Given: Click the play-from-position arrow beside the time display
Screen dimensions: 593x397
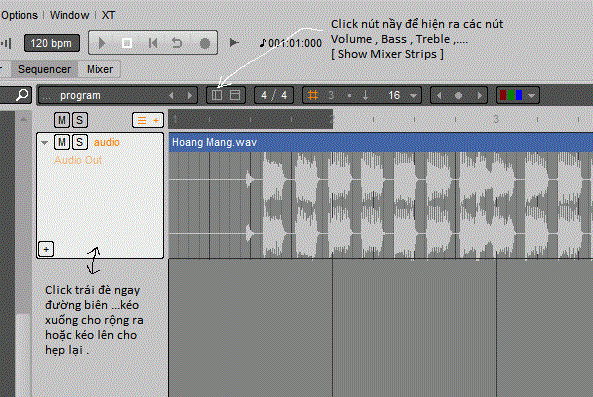Looking at the screenshot, I should coord(234,43).
